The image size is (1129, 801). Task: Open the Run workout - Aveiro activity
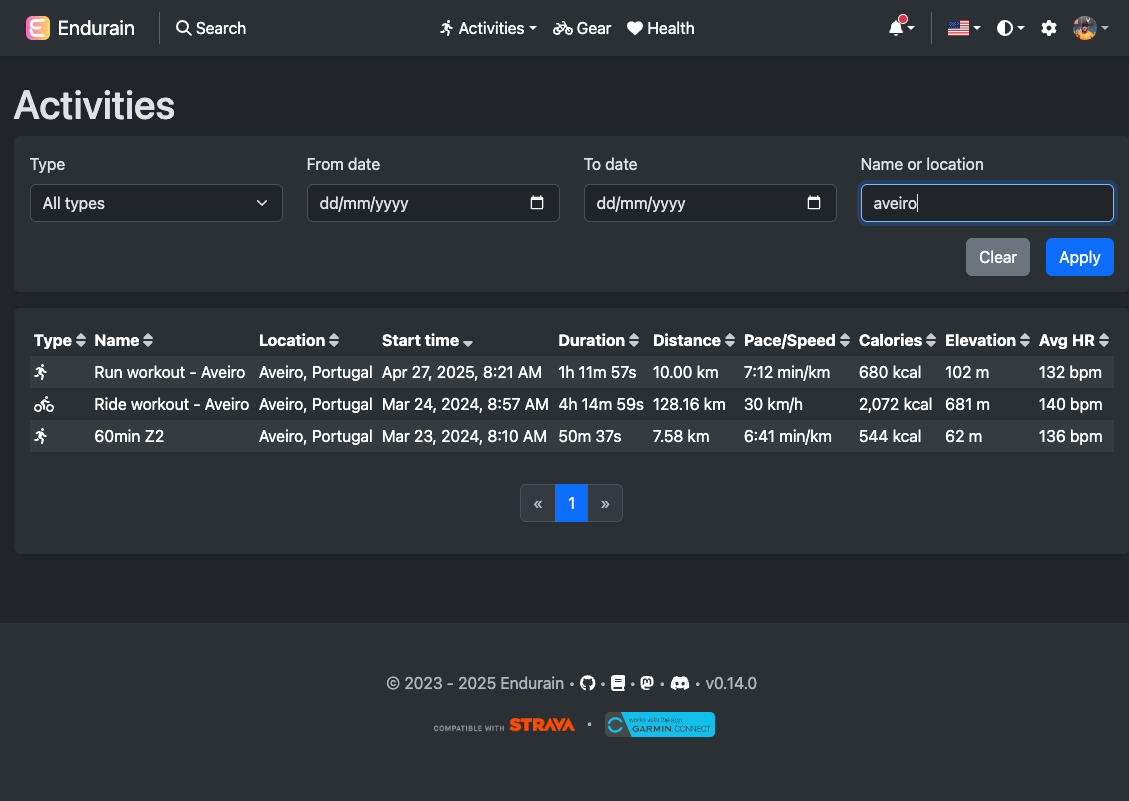click(169, 372)
